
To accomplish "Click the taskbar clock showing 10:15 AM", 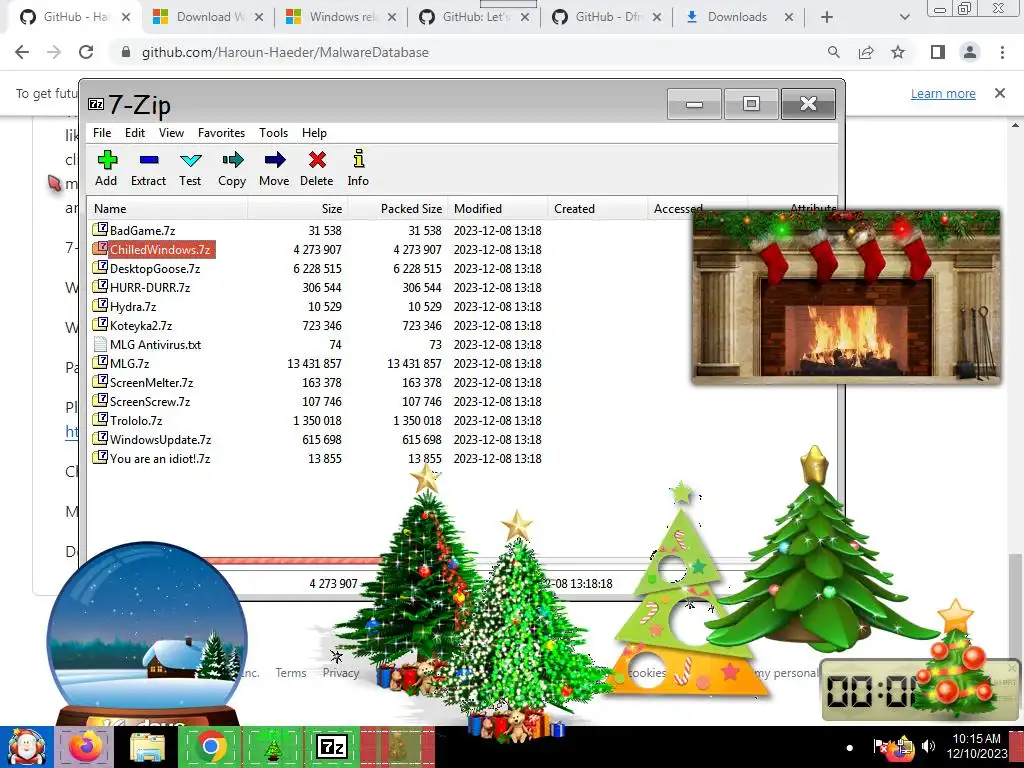I will pos(977,746).
